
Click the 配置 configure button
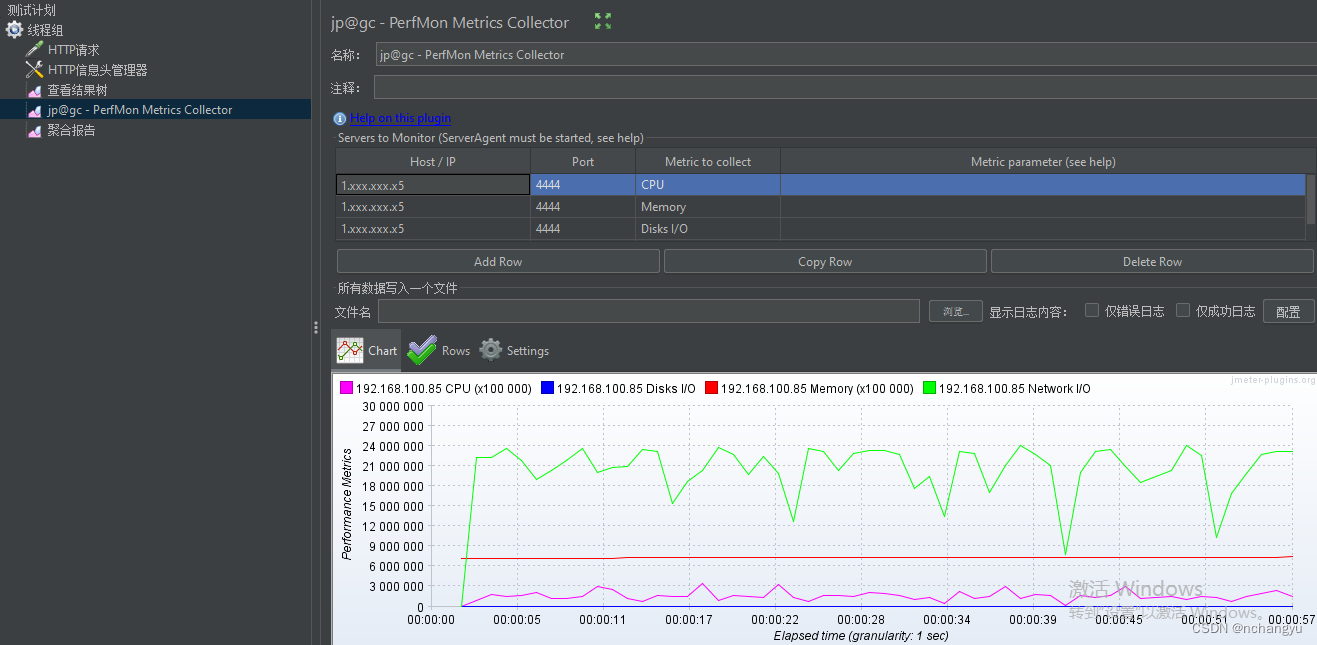[x=1288, y=311]
